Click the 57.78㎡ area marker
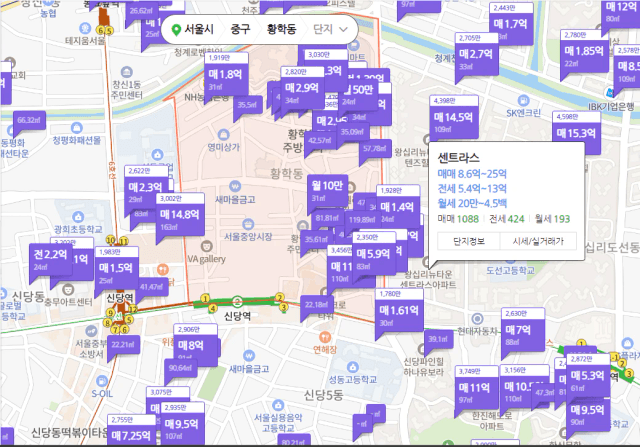 375,149
